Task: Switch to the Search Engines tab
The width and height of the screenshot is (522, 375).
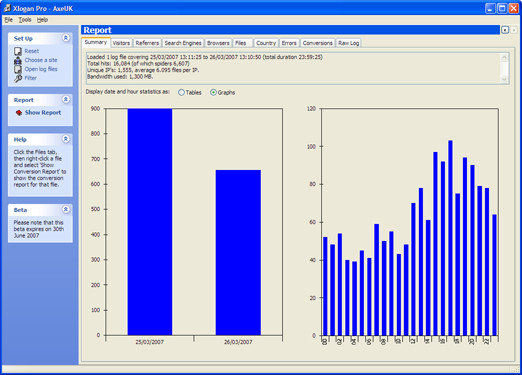Action: [x=183, y=43]
